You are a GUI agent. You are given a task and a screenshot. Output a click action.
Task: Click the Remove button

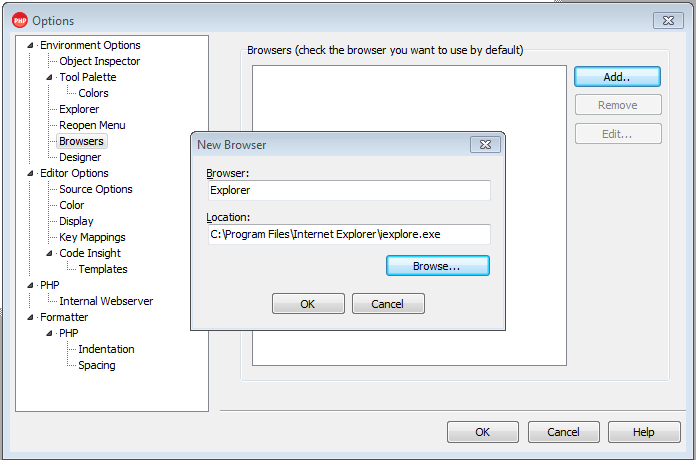pos(618,105)
